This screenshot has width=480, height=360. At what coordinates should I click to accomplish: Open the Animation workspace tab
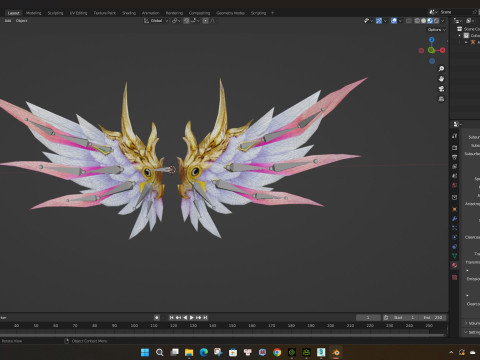pos(151,13)
